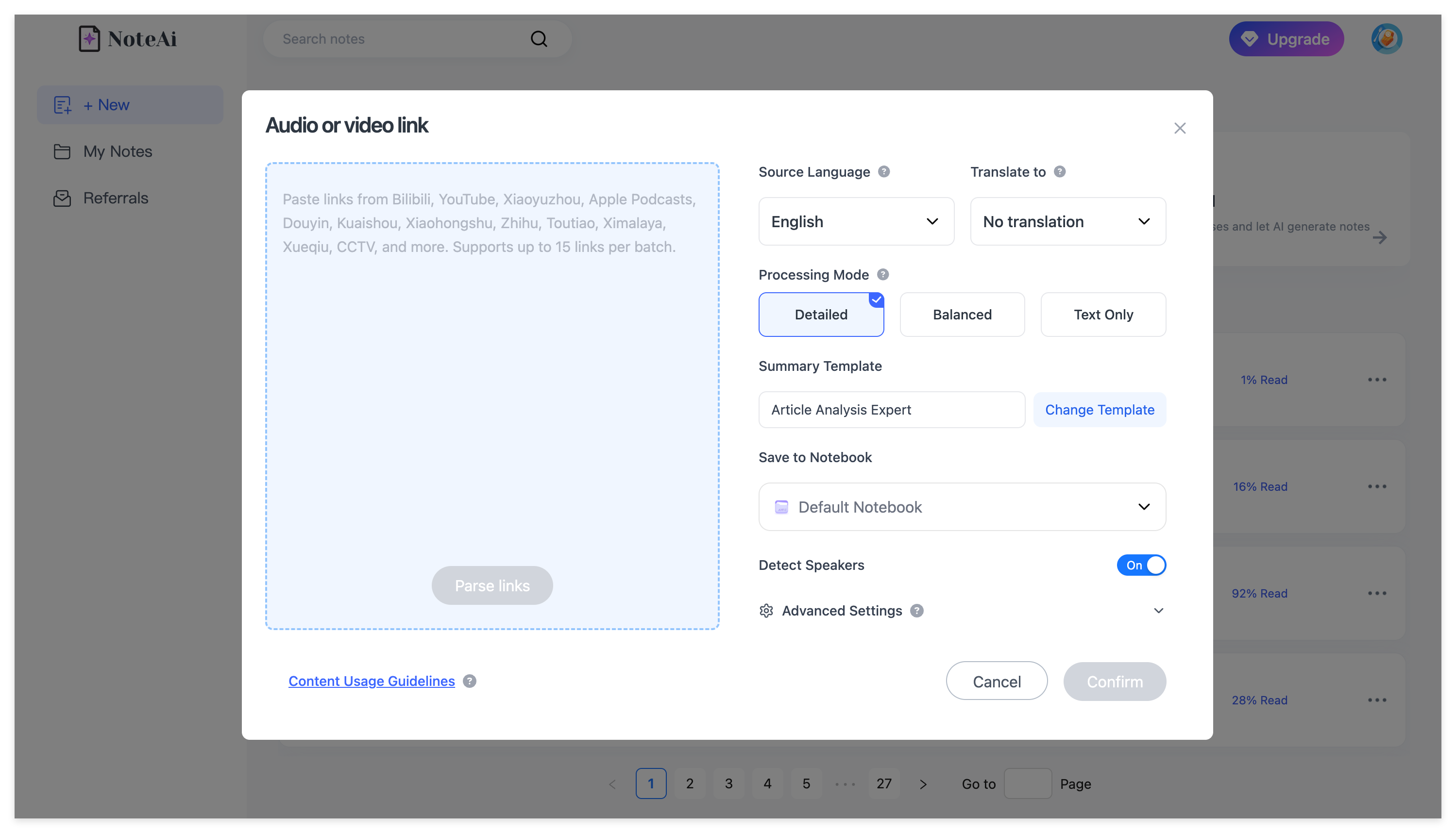This screenshot has height=833, width=1456.
Task: Click the New note icon in sidebar
Action: [x=62, y=105]
